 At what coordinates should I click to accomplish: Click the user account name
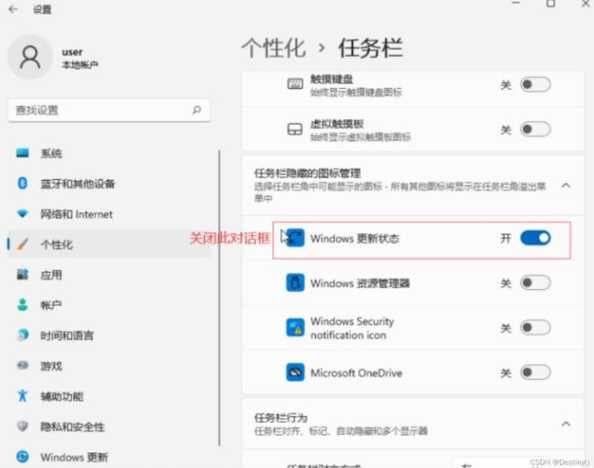[72, 52]
